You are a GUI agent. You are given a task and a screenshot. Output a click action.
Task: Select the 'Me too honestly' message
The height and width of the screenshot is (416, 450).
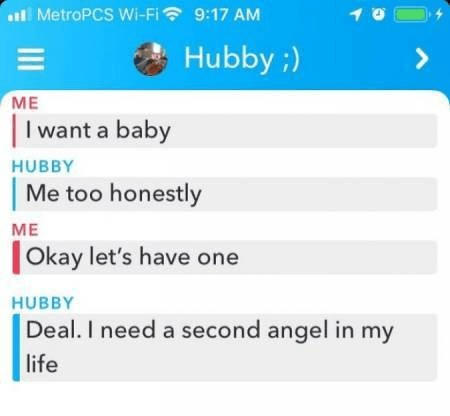[225, 194]
